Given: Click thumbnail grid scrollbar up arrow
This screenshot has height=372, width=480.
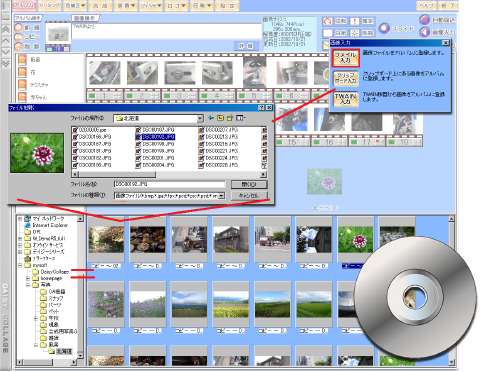Looking at the screenshot, I should tap(452, 219).
